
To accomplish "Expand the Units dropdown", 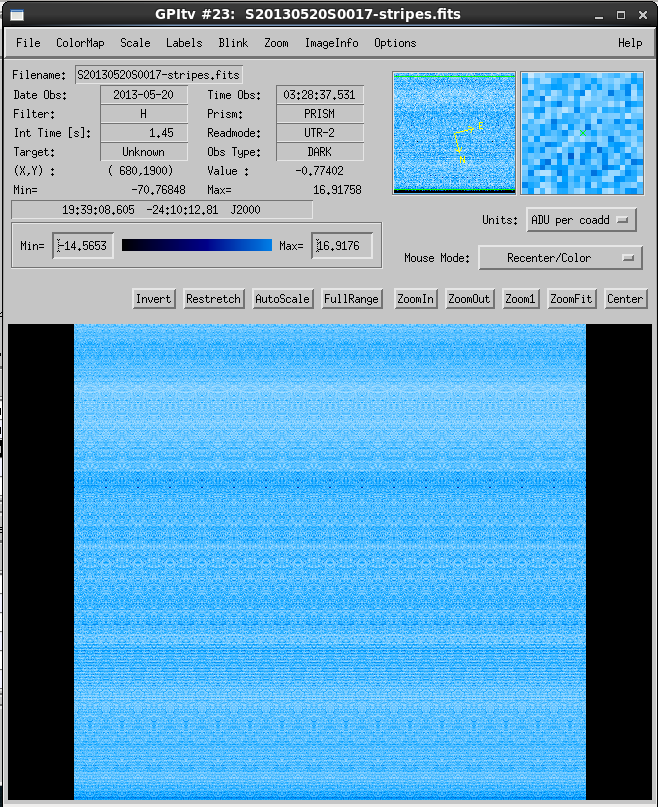I will pyautogui.click(x=581, y=220).
